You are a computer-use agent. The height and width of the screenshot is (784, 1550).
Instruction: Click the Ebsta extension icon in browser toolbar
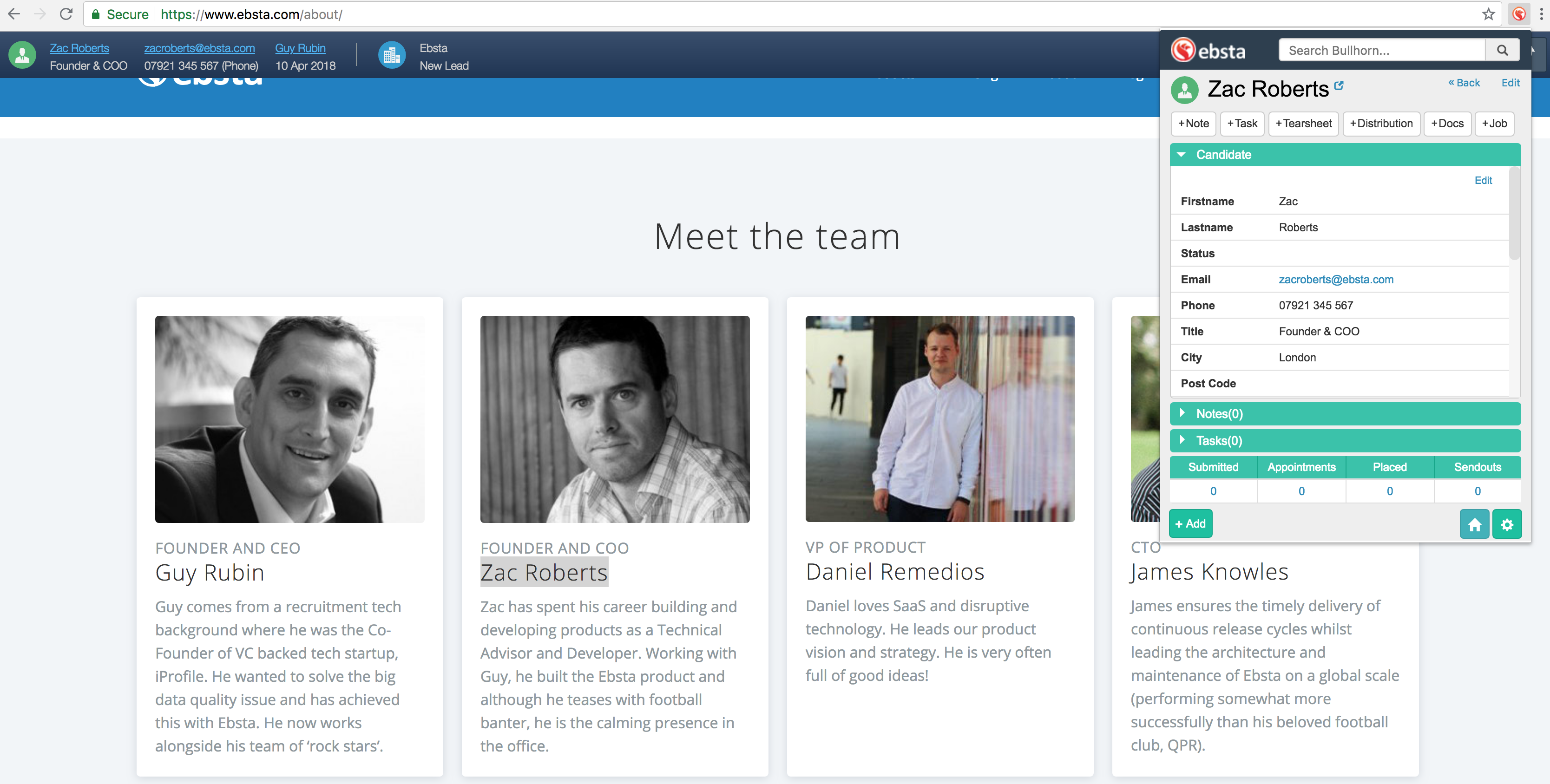(x=1519, y=14)
